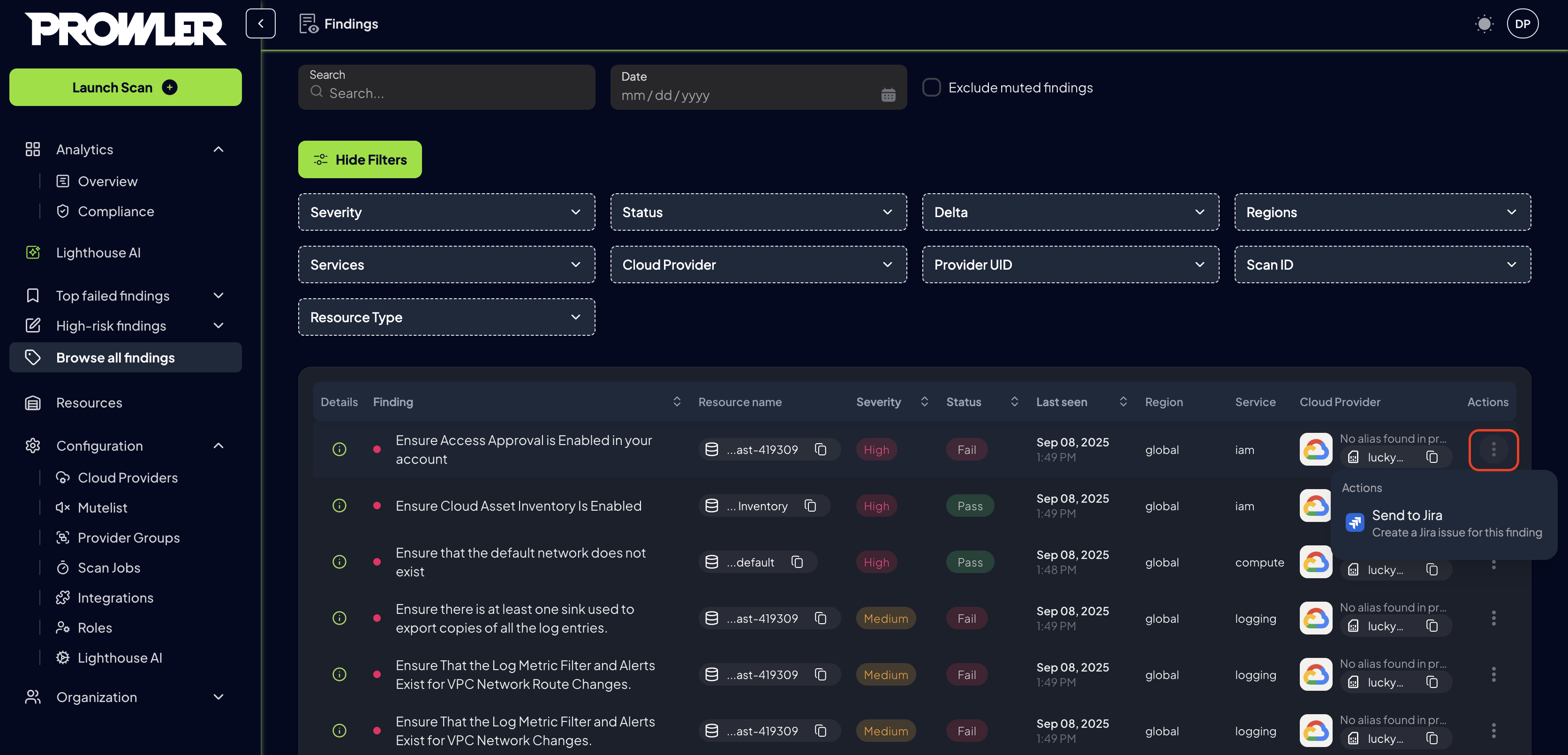Copy the ...ast-419309 resource name

[821, 449]
